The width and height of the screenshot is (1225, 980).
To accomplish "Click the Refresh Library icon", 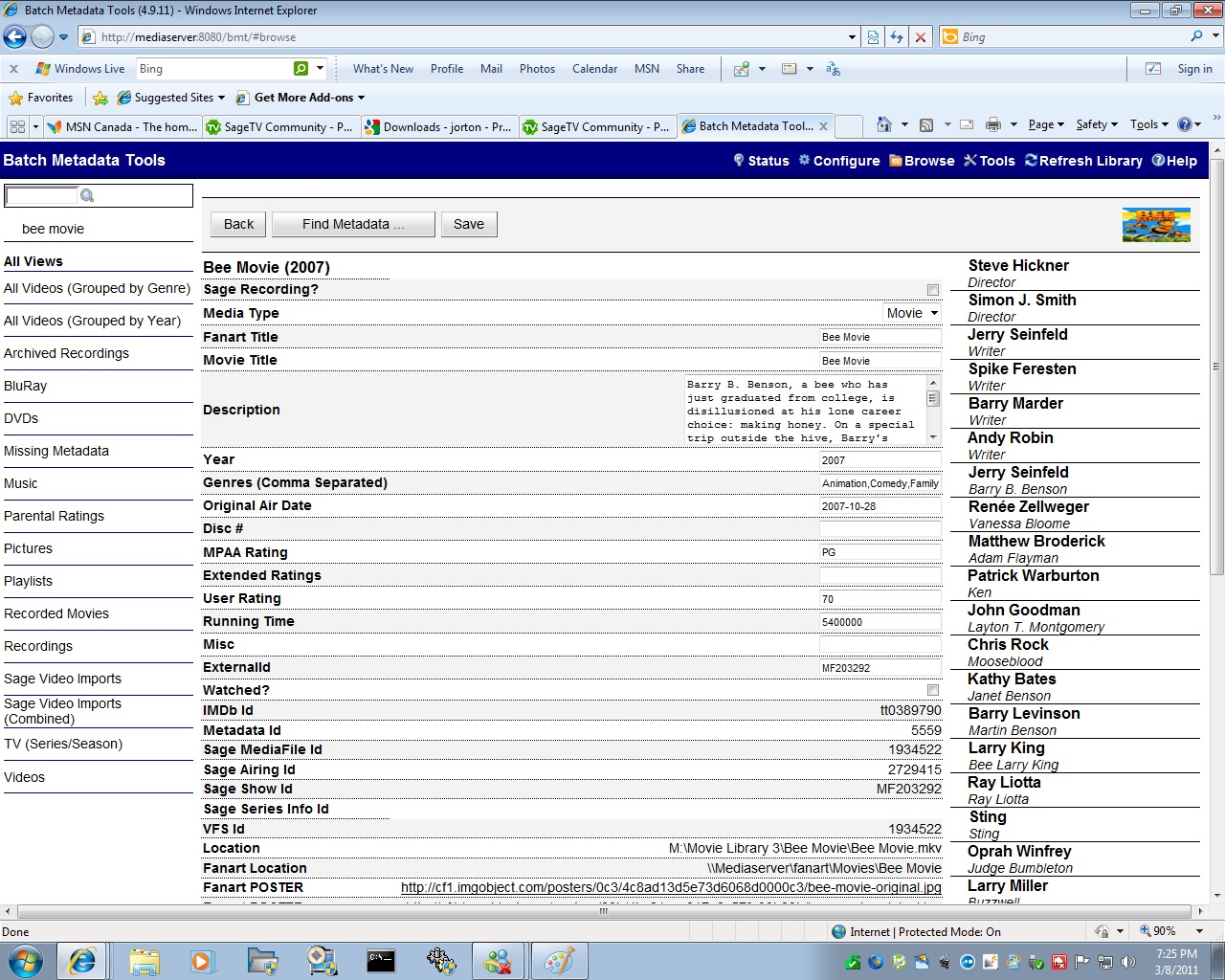I will (x=1031, y=160).
